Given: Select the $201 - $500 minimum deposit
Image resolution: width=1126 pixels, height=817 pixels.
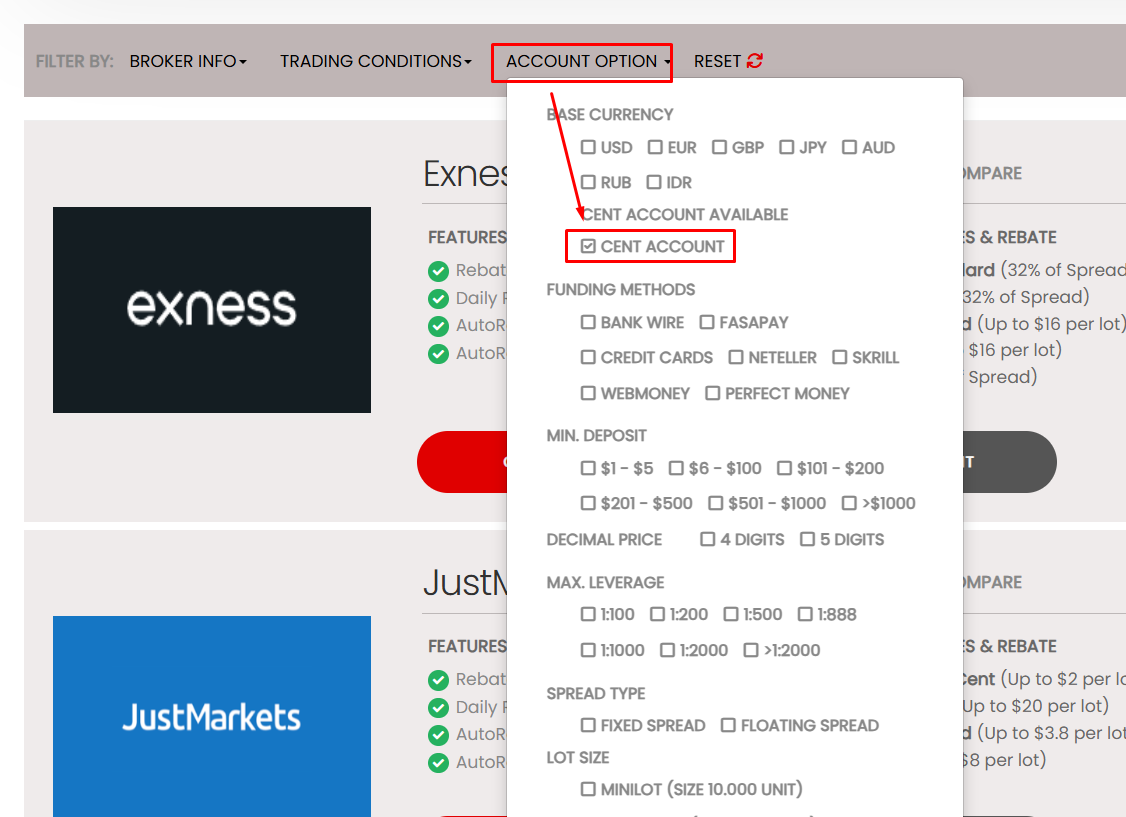Looking at the screenshot, I should coord(588,503).
